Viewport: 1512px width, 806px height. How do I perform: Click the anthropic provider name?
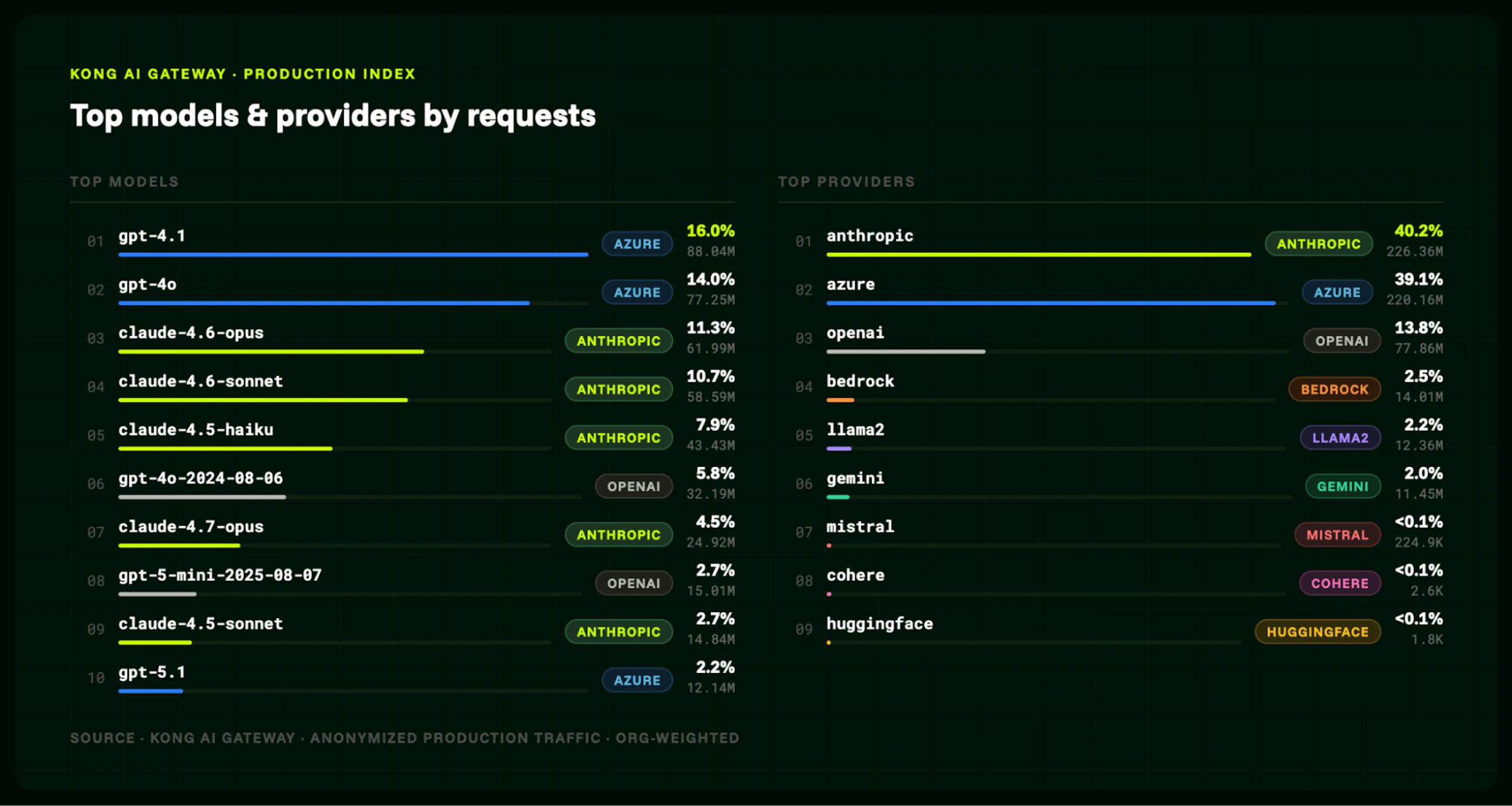[870, 236]
